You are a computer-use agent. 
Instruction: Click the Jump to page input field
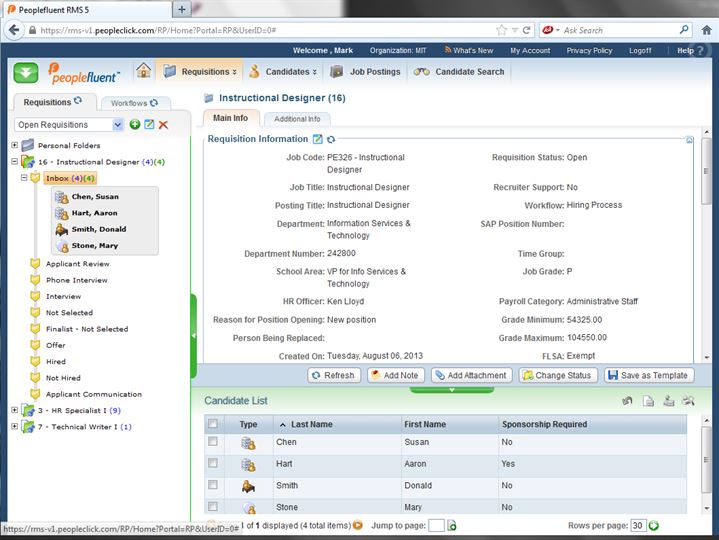pos(436,525)
